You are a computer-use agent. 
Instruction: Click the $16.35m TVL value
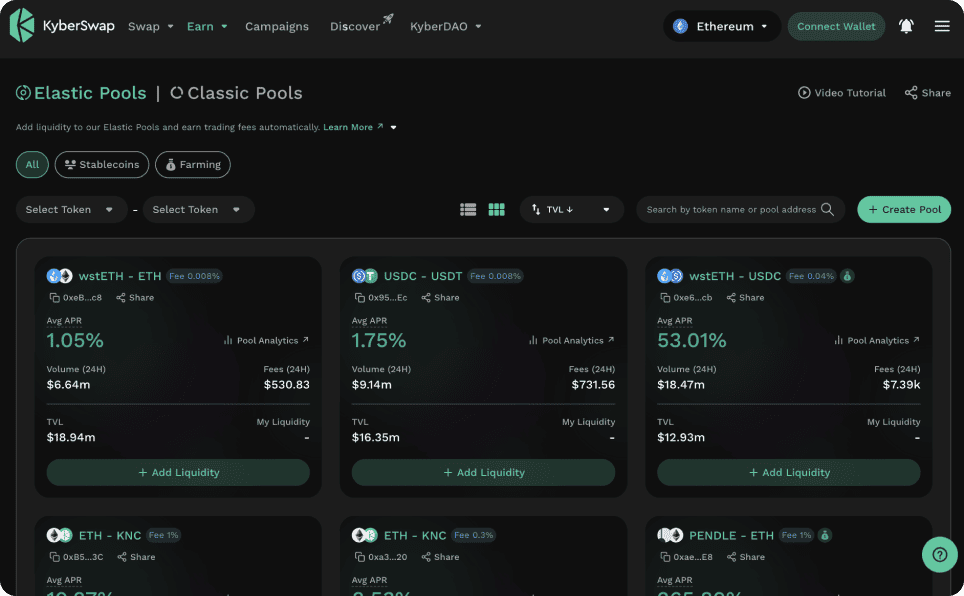[x=376, y=437]
